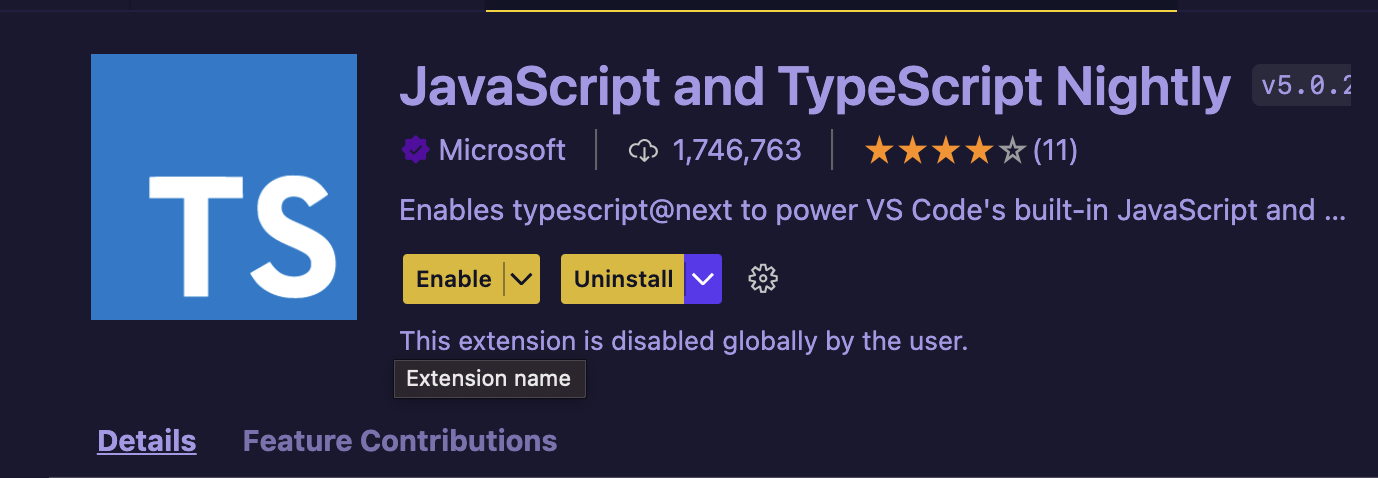Click the install count 1,746,763

[737, 151]
